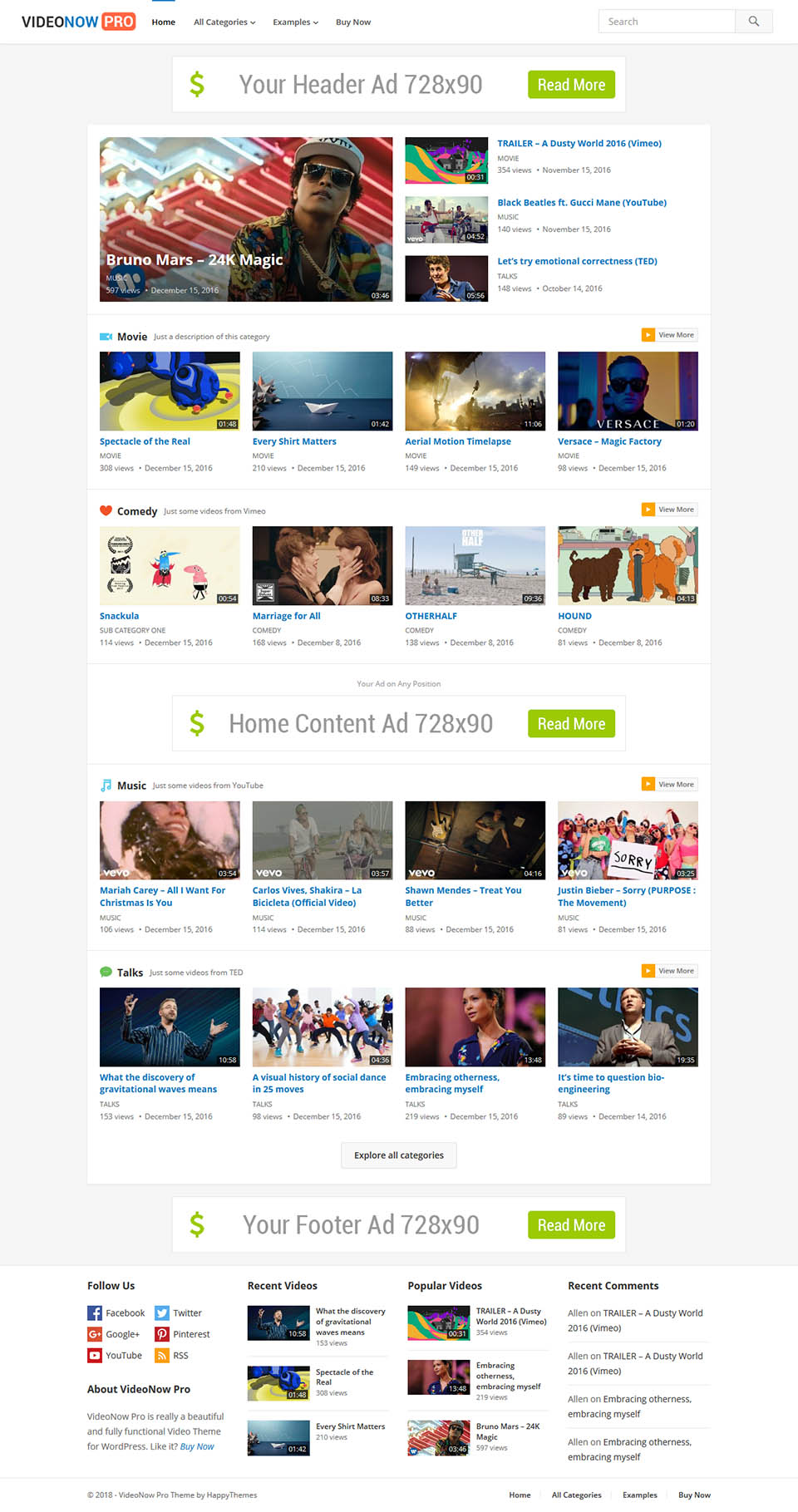Open the Twitter social icon
The width and height of the screenshot is (798, 1512).
(162, 1313)
